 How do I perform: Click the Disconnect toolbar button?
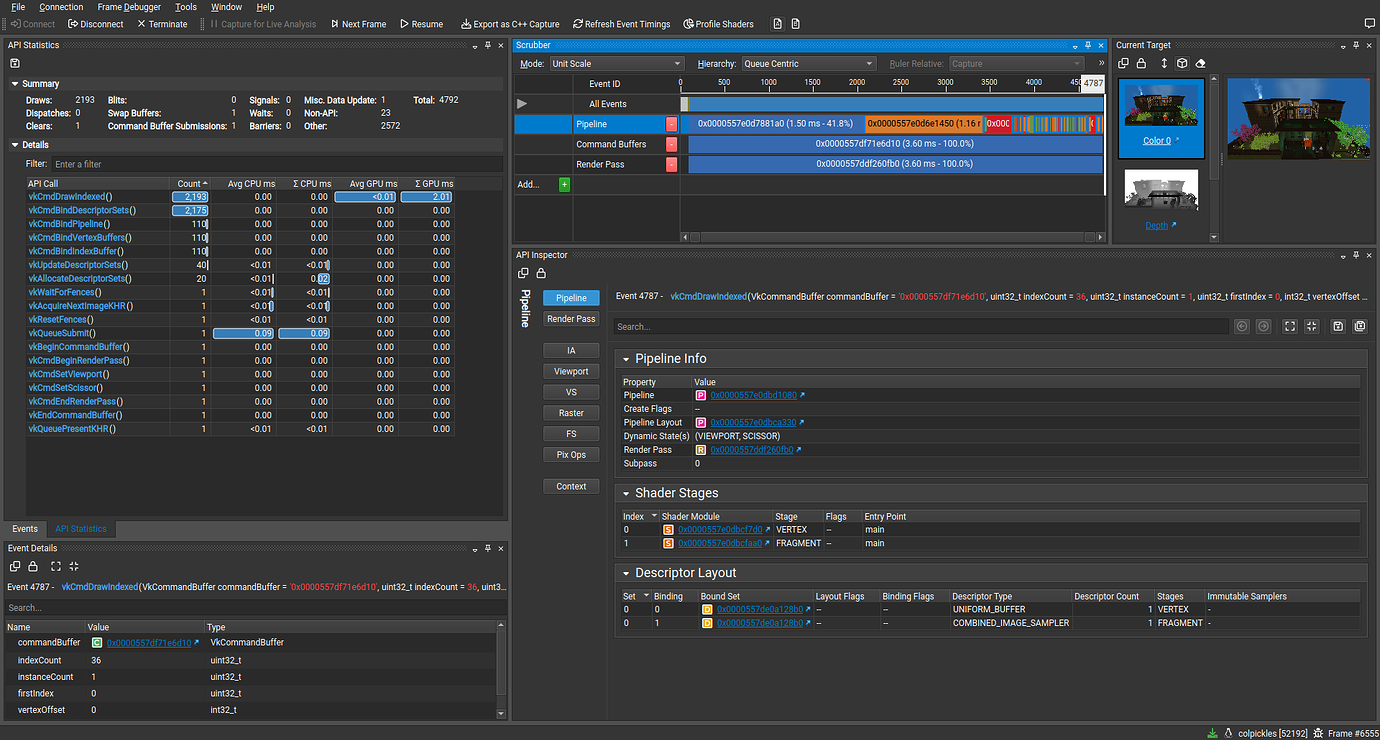pyautogui.click(x=96, y=24)
